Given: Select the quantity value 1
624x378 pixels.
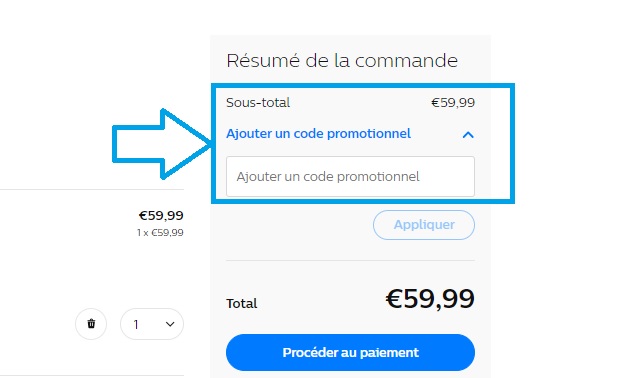Looking at the screenshot, I should [136, 325].
